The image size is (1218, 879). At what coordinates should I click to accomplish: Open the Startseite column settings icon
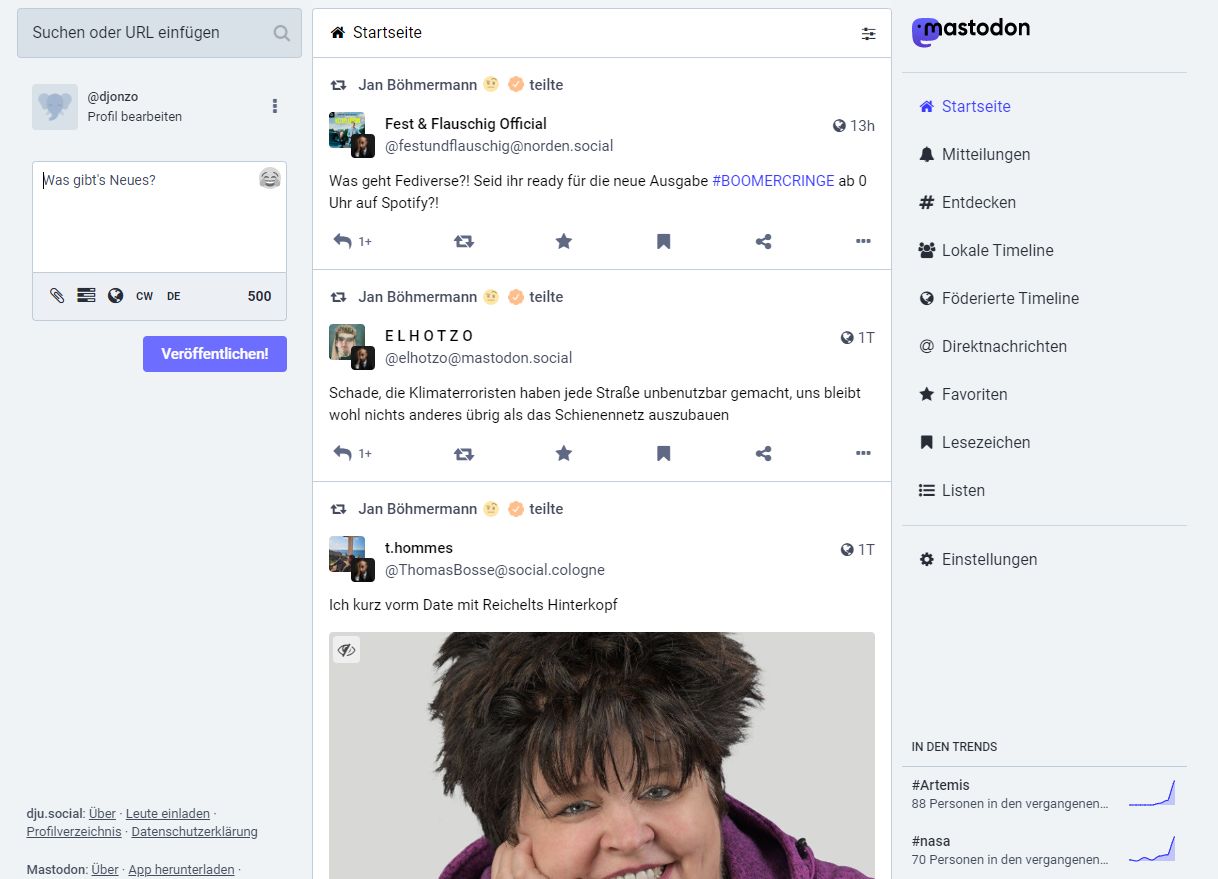[868, 33]
